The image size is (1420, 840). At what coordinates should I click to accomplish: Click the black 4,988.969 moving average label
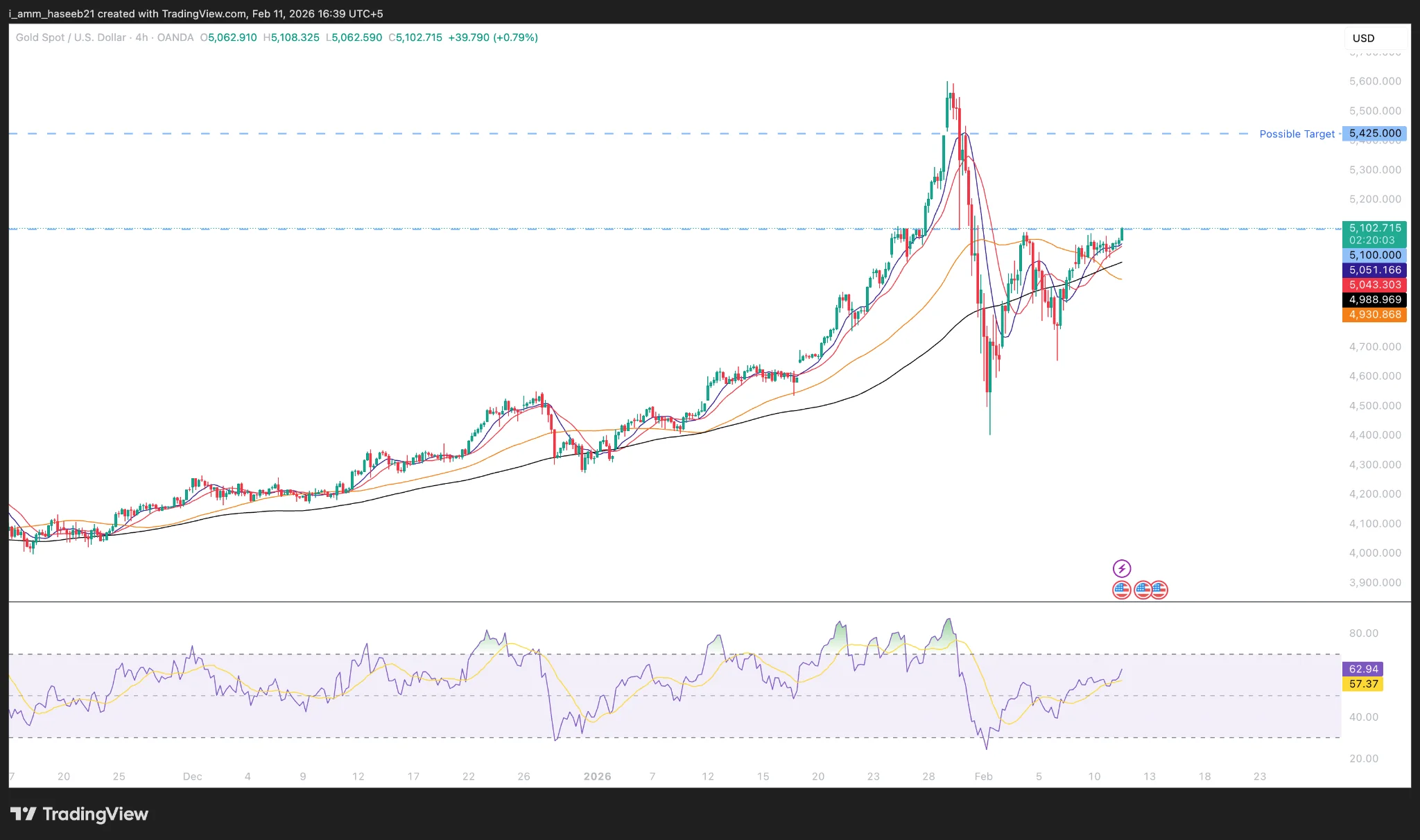(x=1374, y=299)
